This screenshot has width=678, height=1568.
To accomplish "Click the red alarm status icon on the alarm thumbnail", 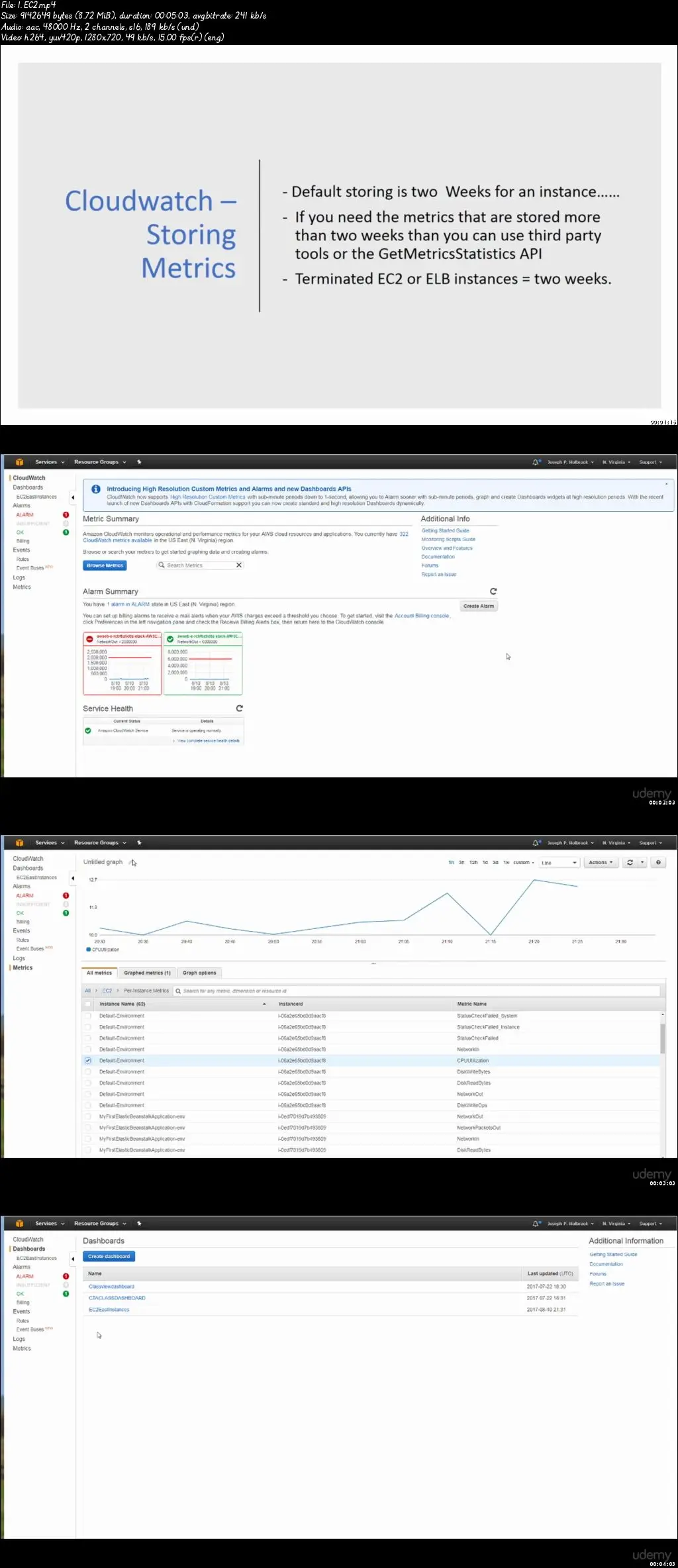I will (x=89, y=639).
